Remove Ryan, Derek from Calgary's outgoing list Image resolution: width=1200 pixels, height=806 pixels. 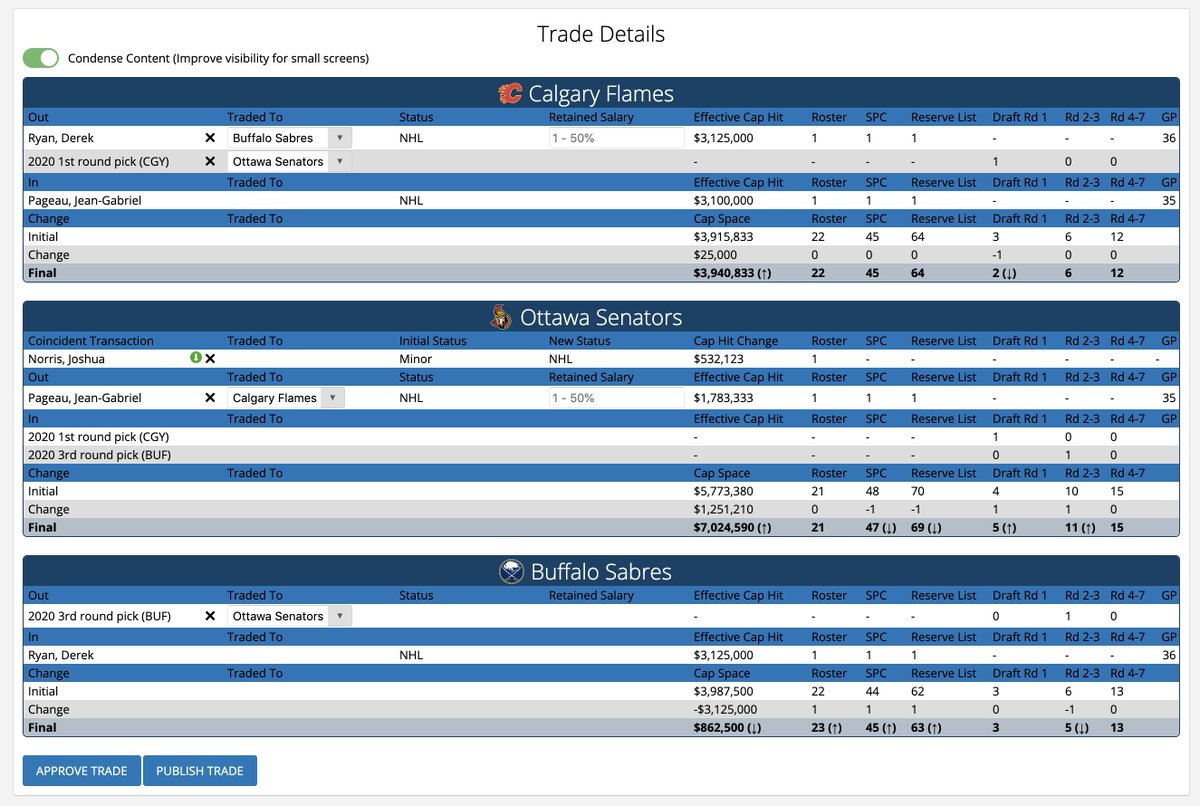(x=210, y=138)
